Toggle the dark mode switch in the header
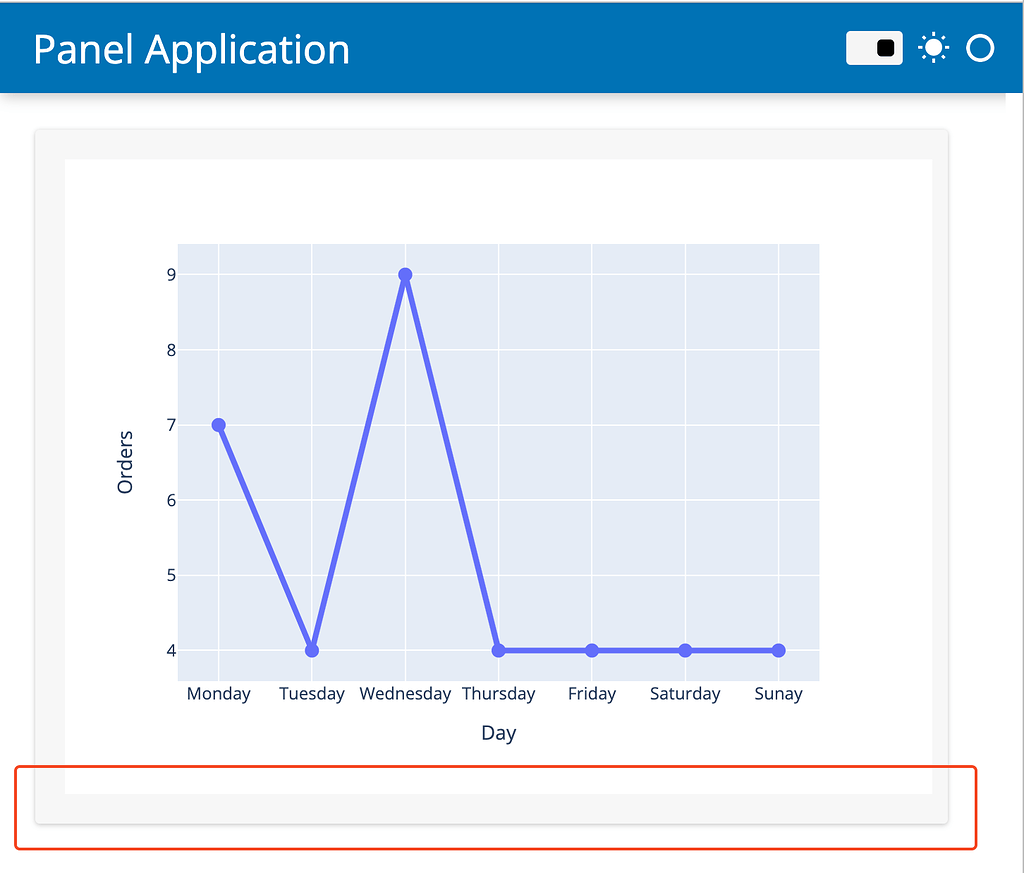The height and width of the screenshot is (873, 1024). click(873, 47)
